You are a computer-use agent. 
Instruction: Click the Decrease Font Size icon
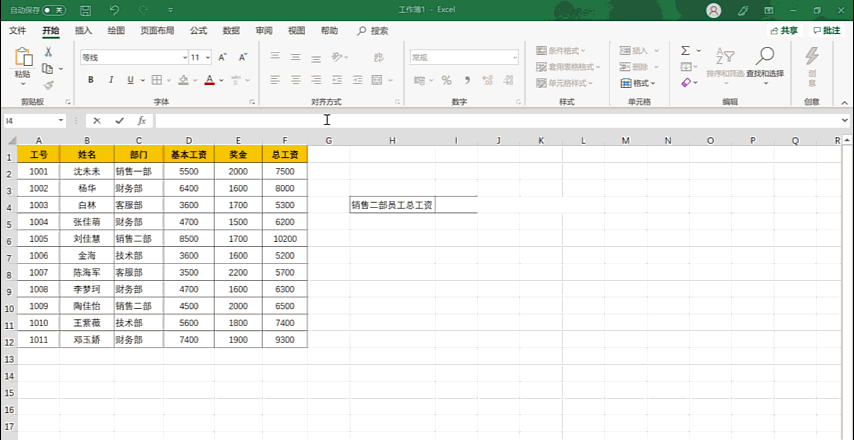243,57
